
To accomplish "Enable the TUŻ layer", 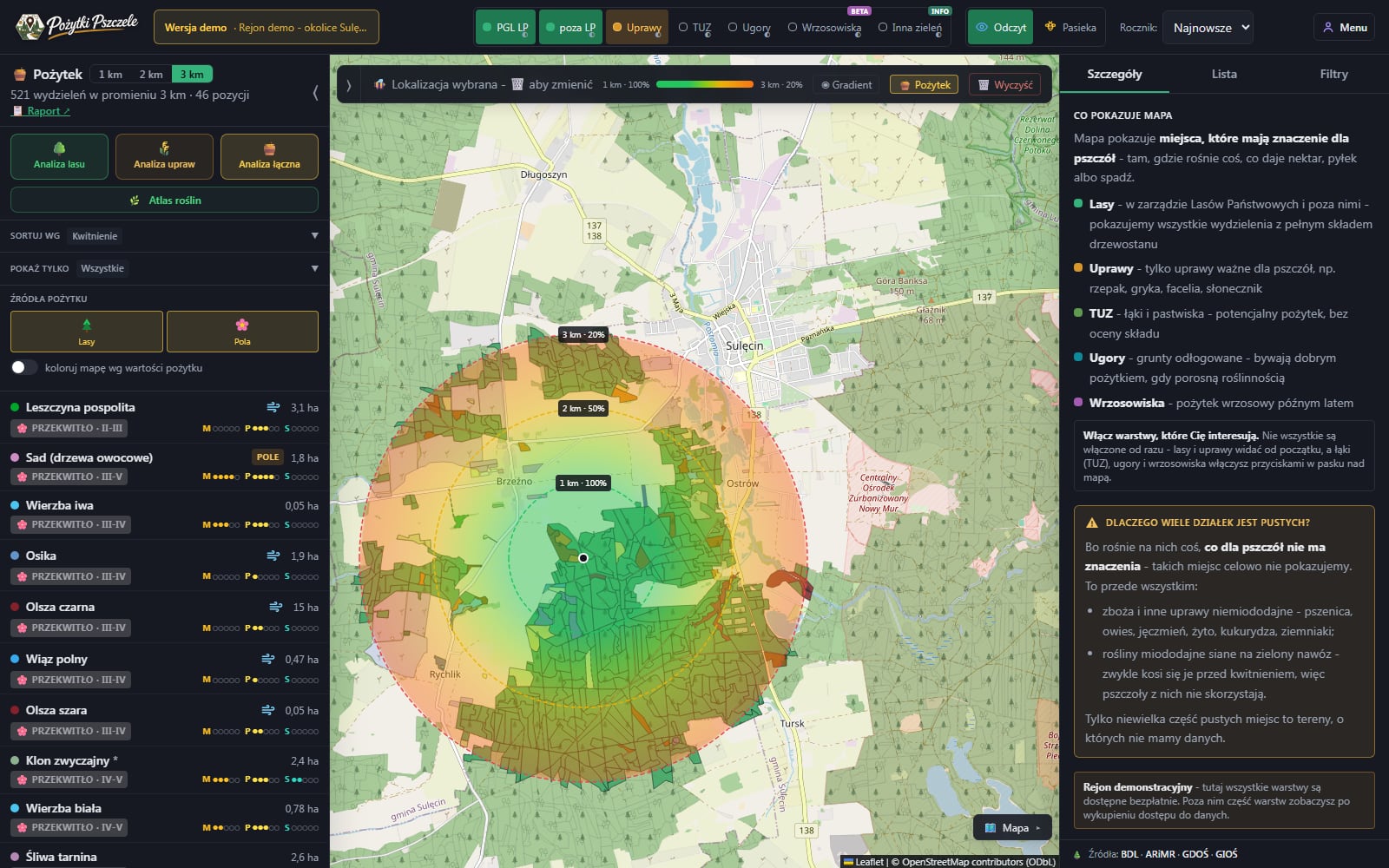I will (x=694, y=27).
